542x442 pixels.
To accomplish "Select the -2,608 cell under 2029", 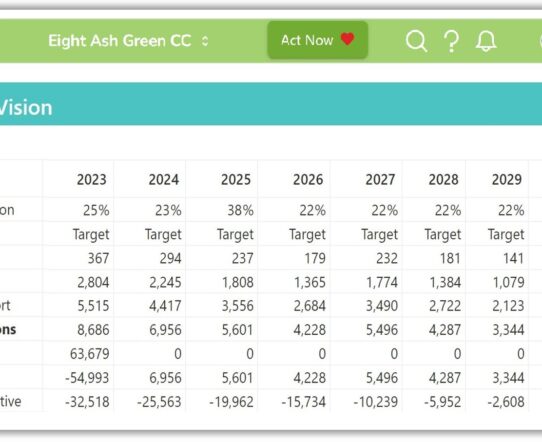I will coord(506,402).
